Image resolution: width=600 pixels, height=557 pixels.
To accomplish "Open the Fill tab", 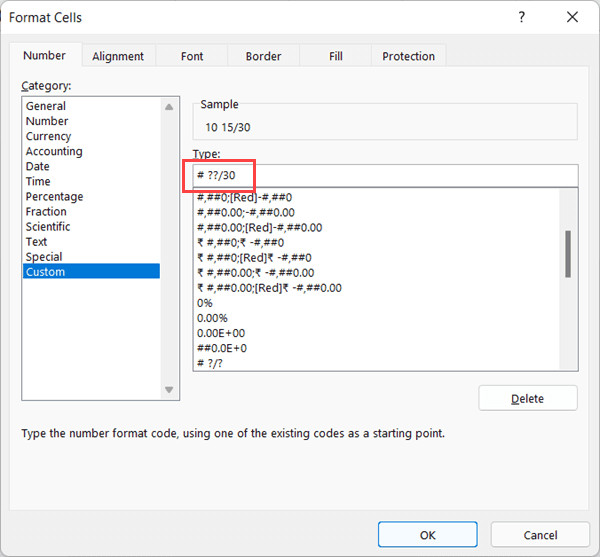I will pos(335,57).
